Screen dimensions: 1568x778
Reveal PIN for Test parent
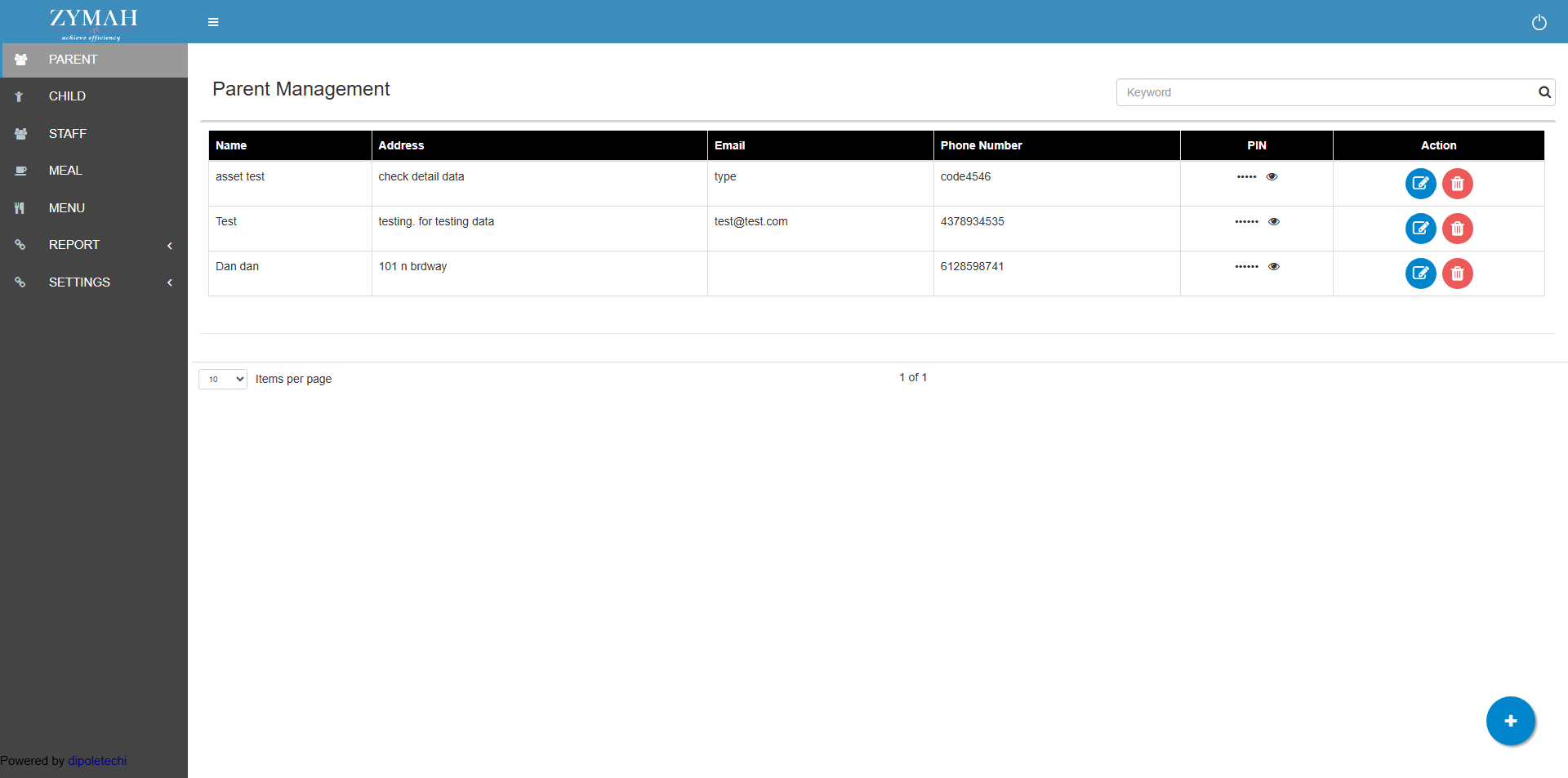(x=1273, y=222)
